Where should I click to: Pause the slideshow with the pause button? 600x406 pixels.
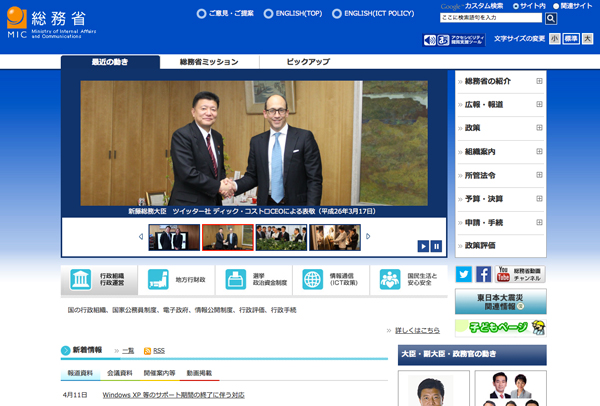tap(437, 246)
